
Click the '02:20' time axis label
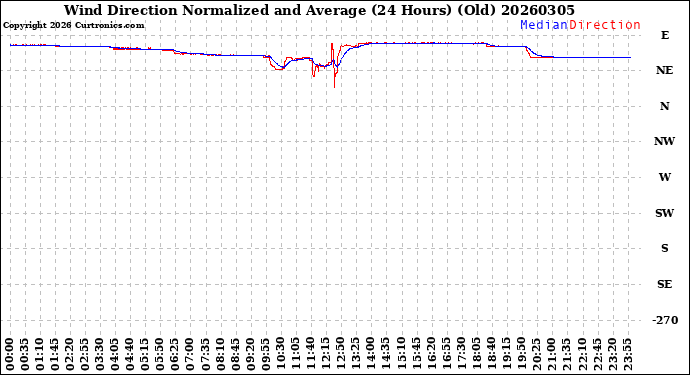[70, 355]
